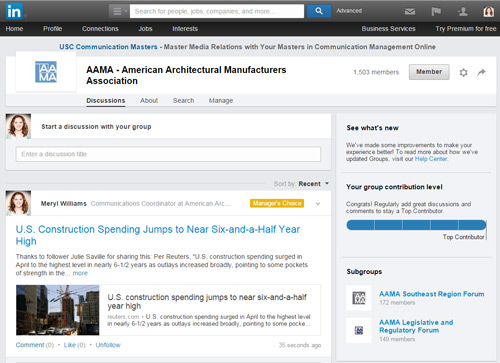Click the blue search magnifier button

click(x=319, y=11)
